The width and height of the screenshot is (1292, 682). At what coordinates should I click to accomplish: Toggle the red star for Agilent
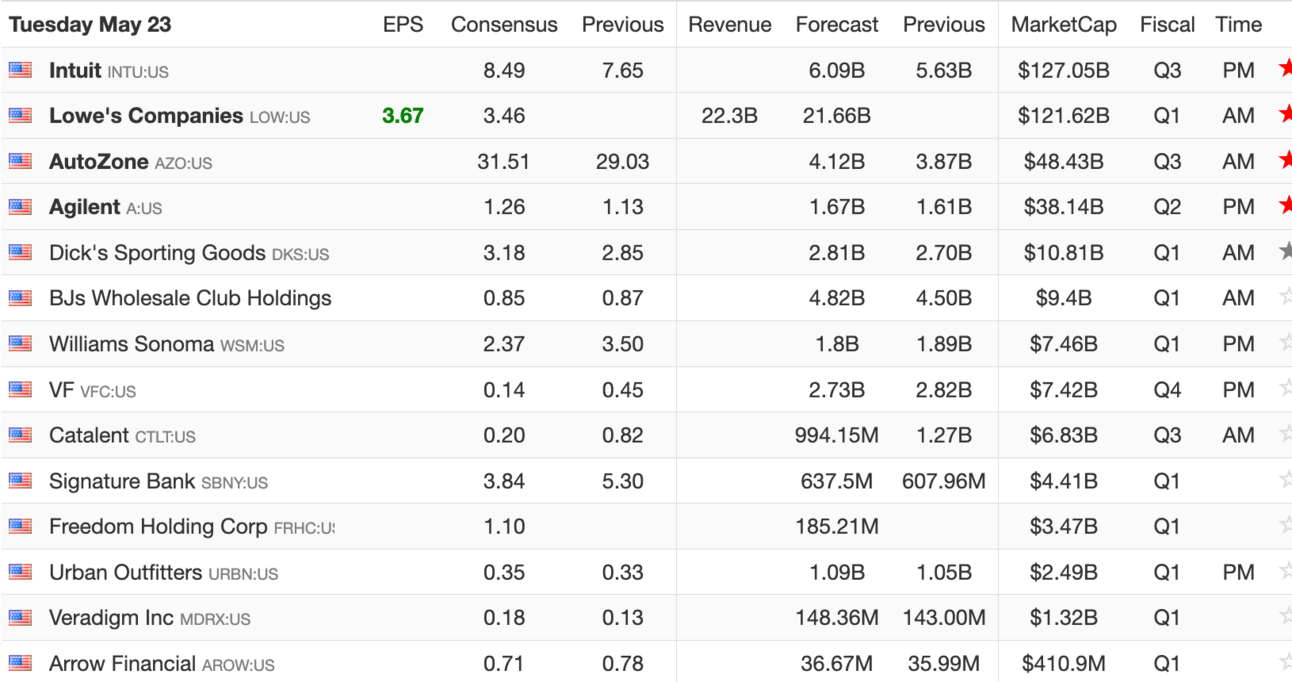[x=1285, y=206]
